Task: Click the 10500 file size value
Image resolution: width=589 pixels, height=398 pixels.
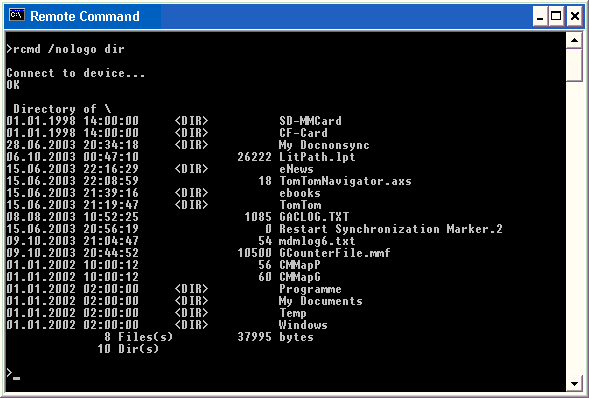Action: 254,253
